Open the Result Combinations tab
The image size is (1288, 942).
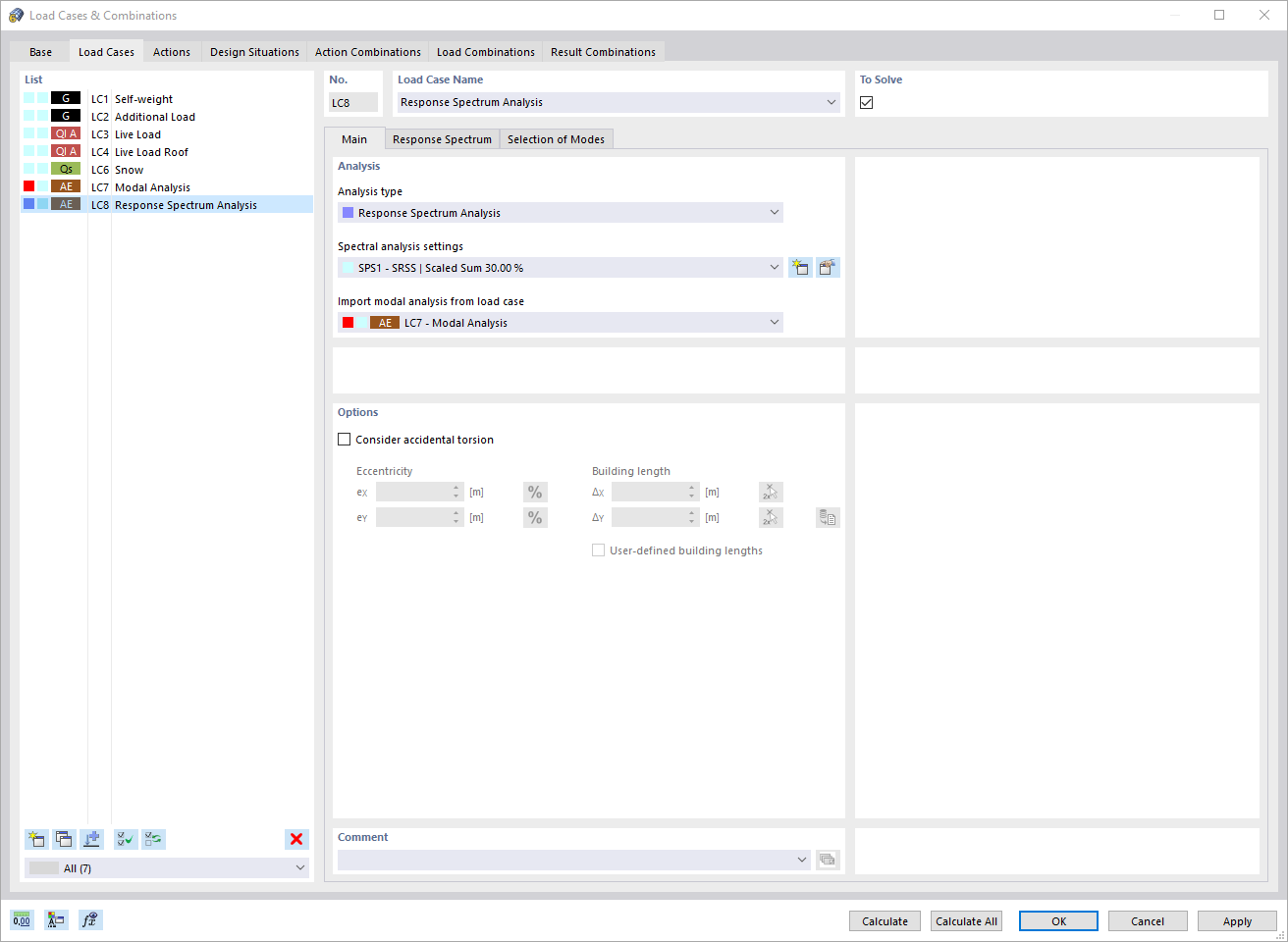tap(603, 52)
